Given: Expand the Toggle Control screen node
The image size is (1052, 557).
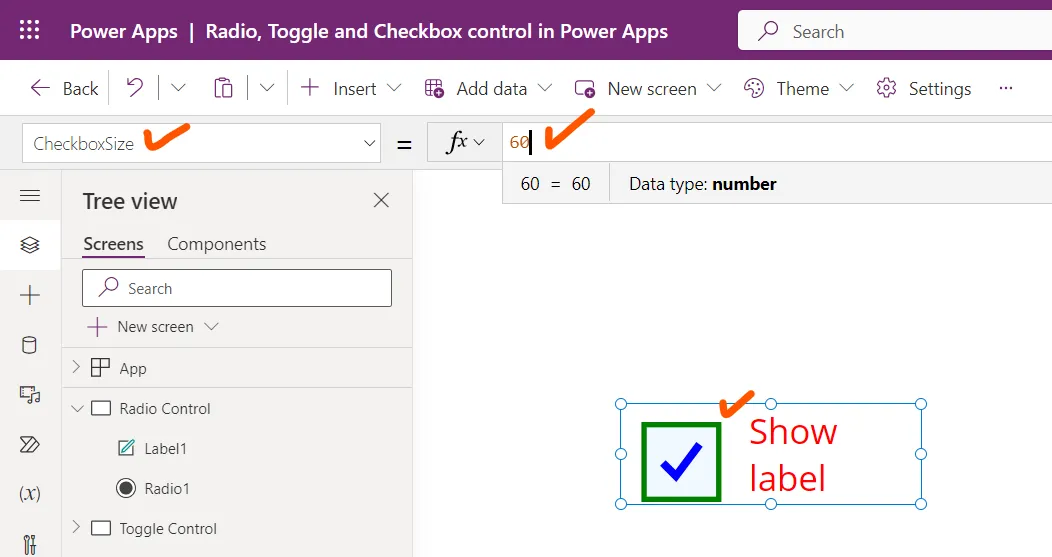Looking at the screenshot, I should tap(76, 527).
